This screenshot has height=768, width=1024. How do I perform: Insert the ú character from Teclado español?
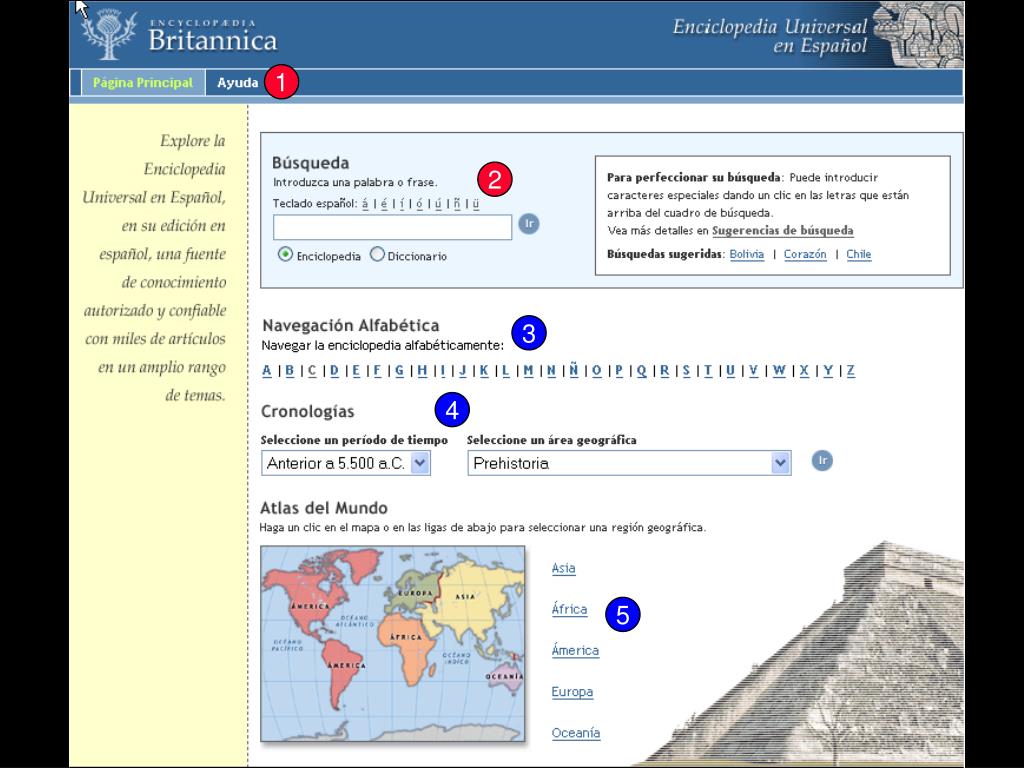click(438, 204)
